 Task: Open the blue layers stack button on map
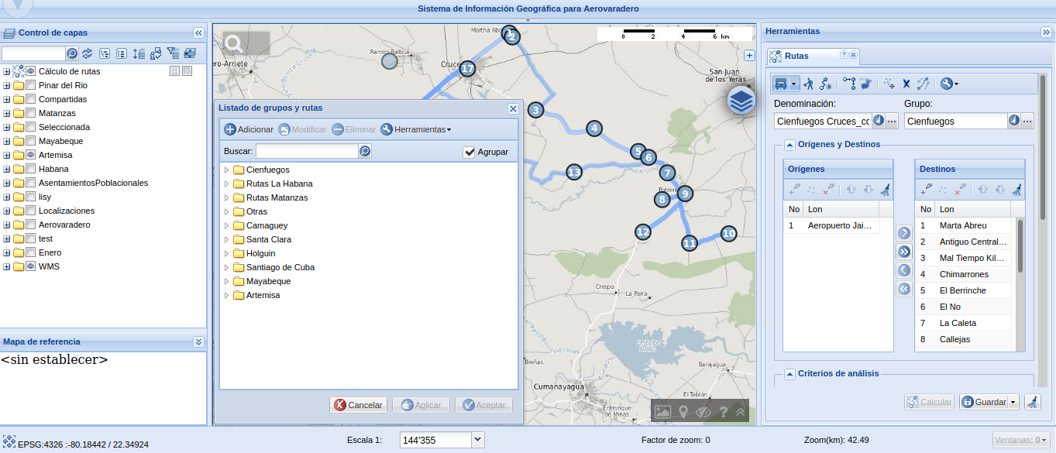(741, 101)
